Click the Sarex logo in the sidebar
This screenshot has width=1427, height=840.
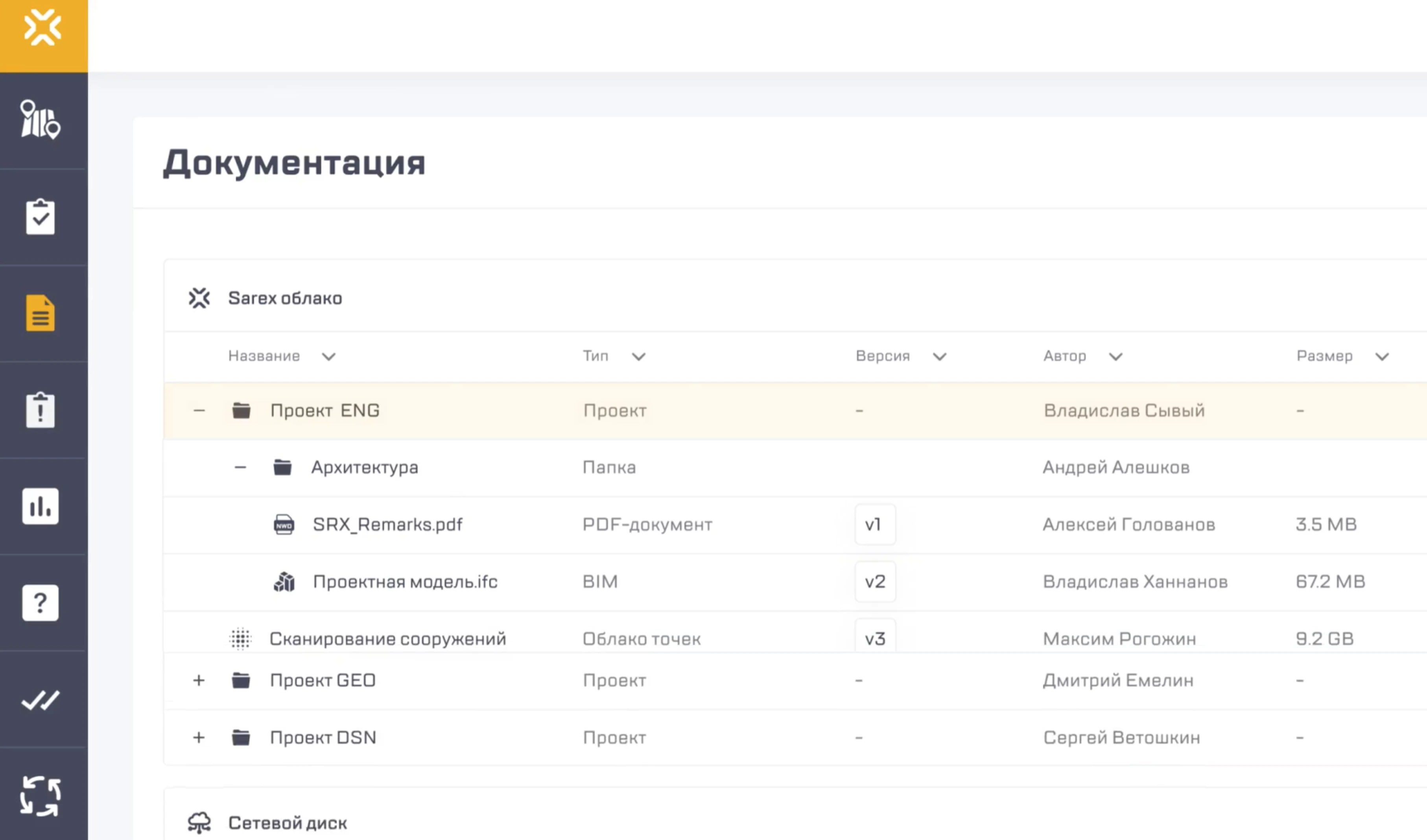pyautogui.click(x=42, y=27)
